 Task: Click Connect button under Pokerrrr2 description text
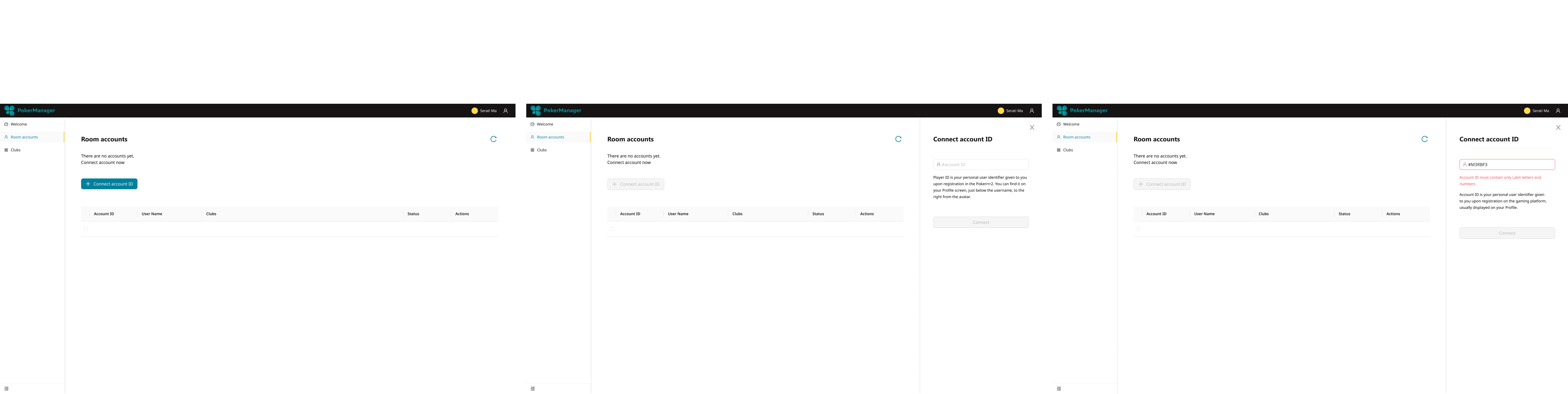(981, 222)
